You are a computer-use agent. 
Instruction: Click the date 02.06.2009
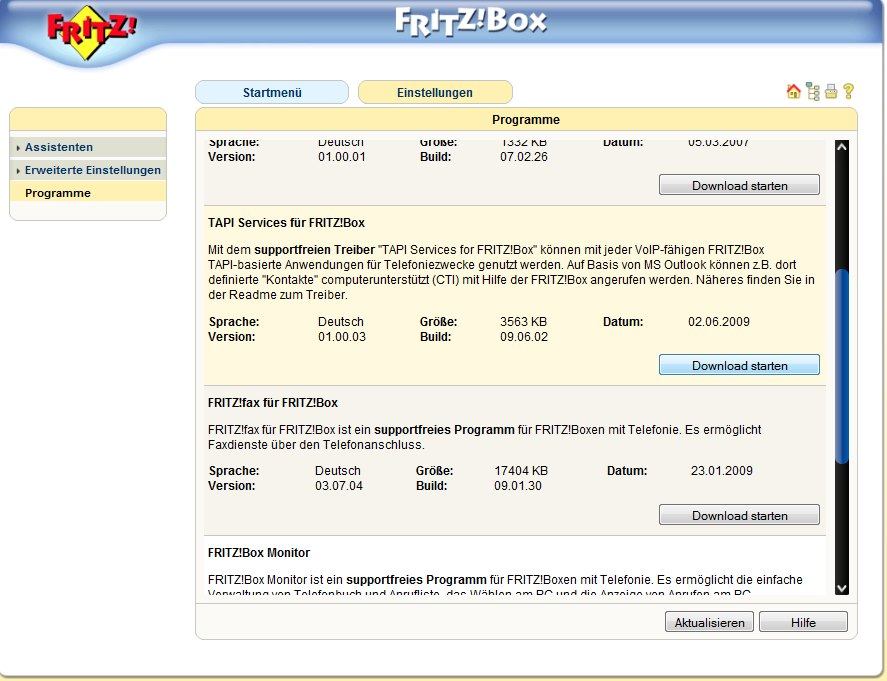tap(718, 322)
